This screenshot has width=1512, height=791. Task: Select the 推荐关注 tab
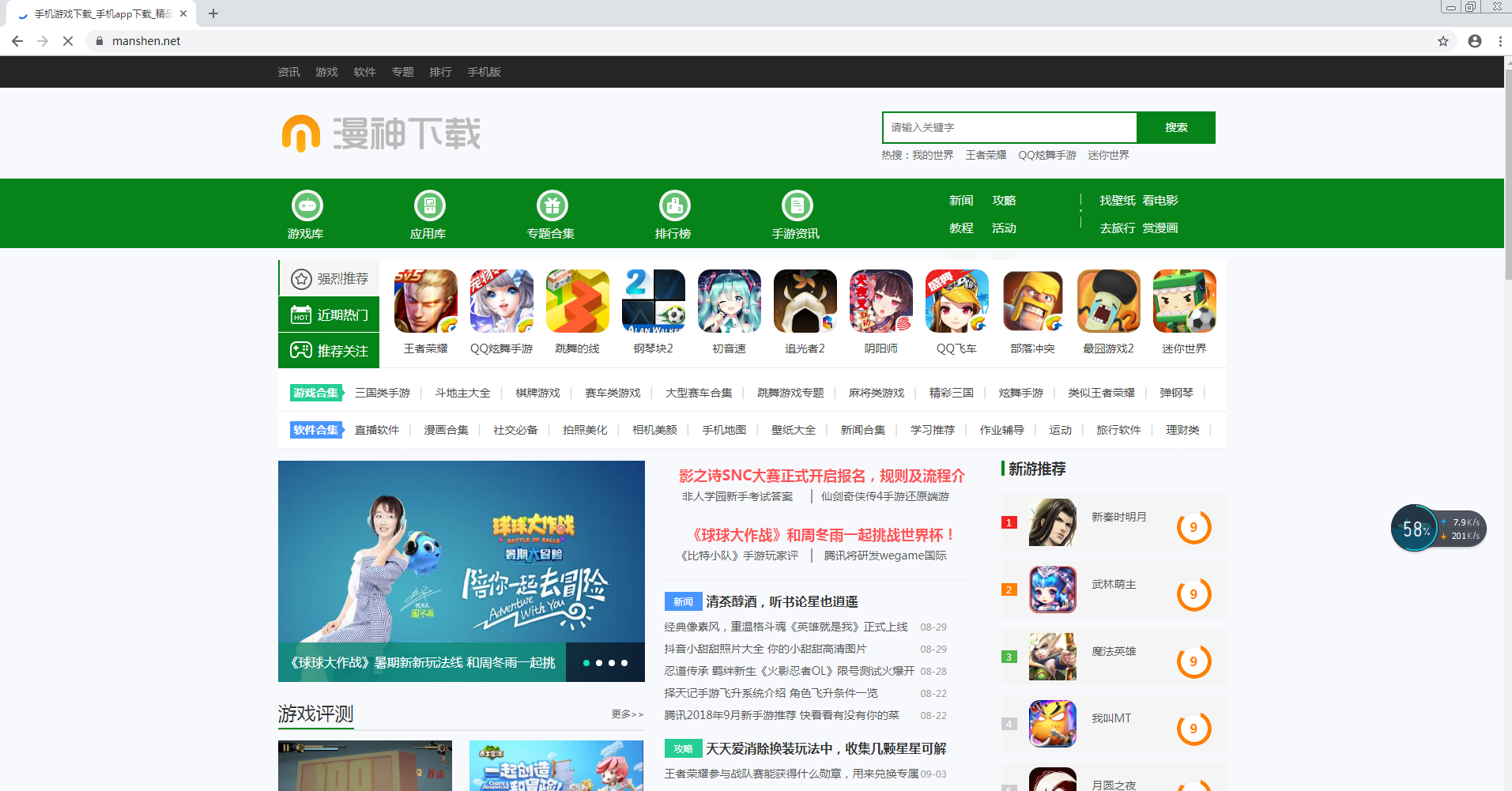[330, 350]
